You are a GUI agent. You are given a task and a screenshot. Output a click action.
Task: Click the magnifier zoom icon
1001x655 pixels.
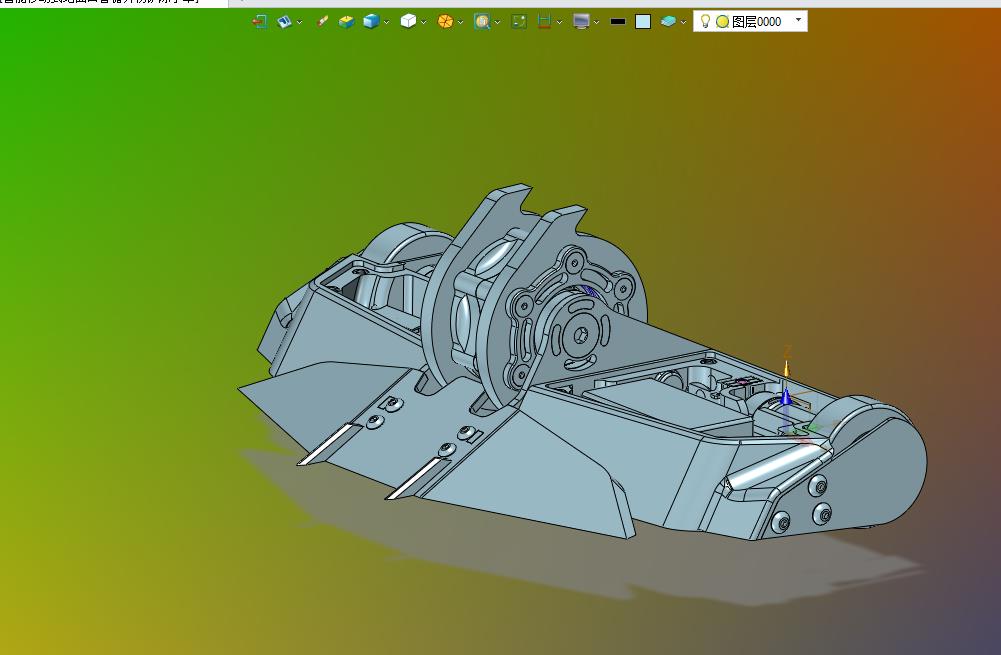click(482, 22)
